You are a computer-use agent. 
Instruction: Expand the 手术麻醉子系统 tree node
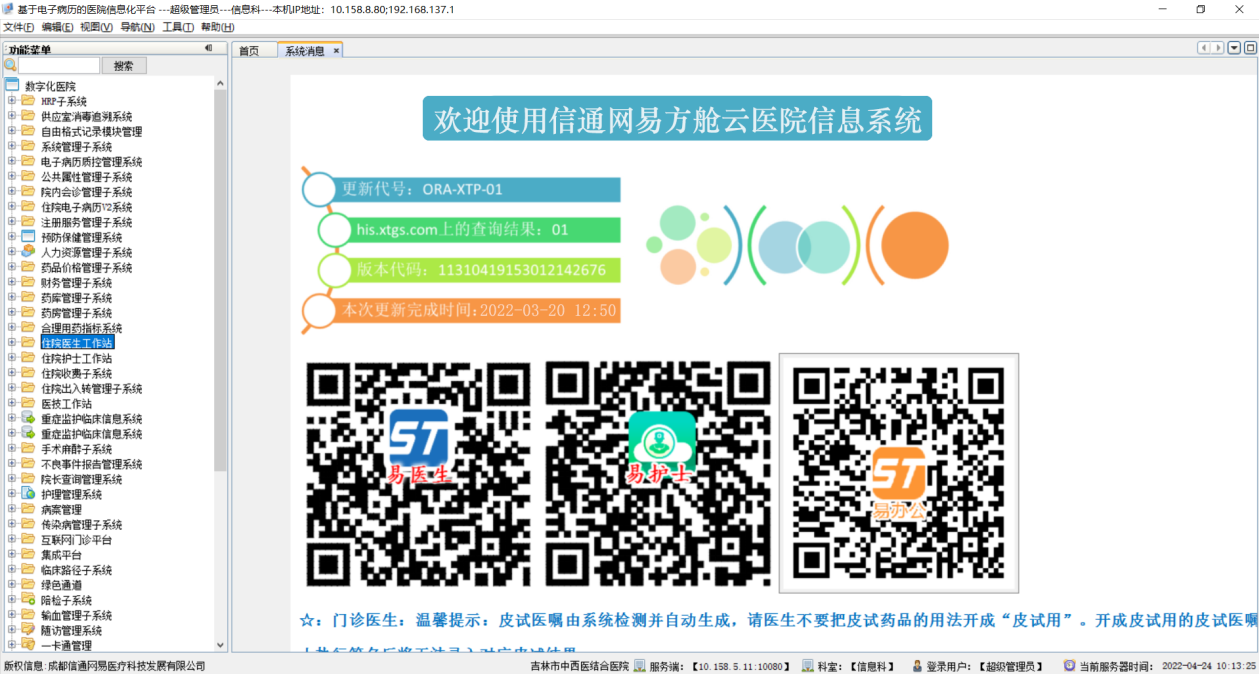(x=12, y=449)
